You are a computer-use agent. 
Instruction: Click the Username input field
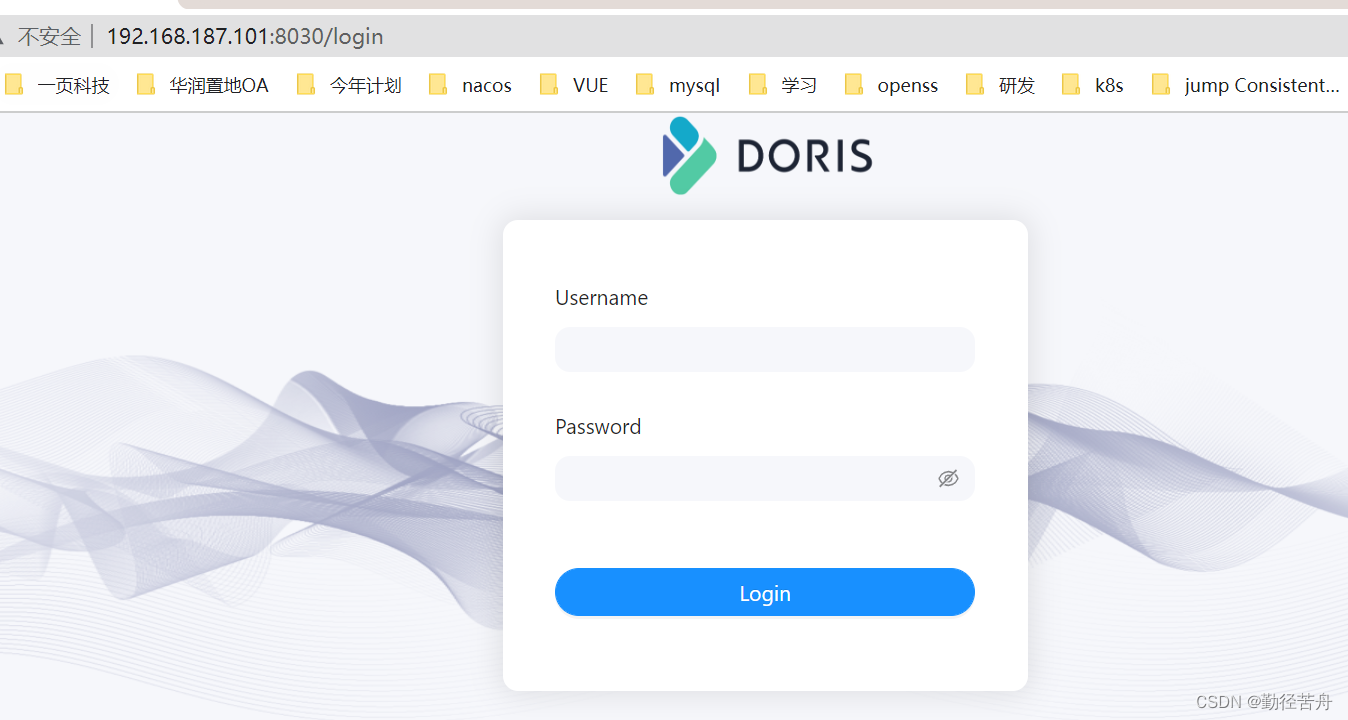[x=765, y=349]
